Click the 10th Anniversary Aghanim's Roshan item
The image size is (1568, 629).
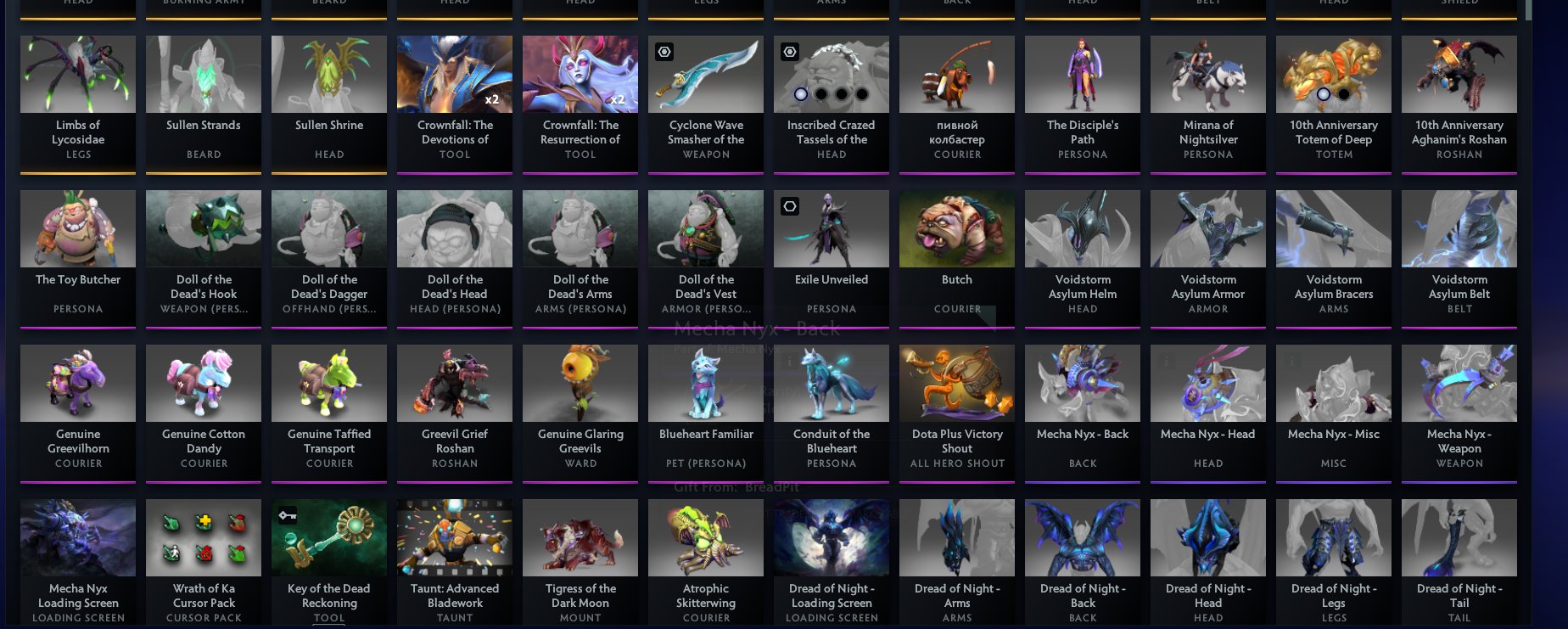1459,104
